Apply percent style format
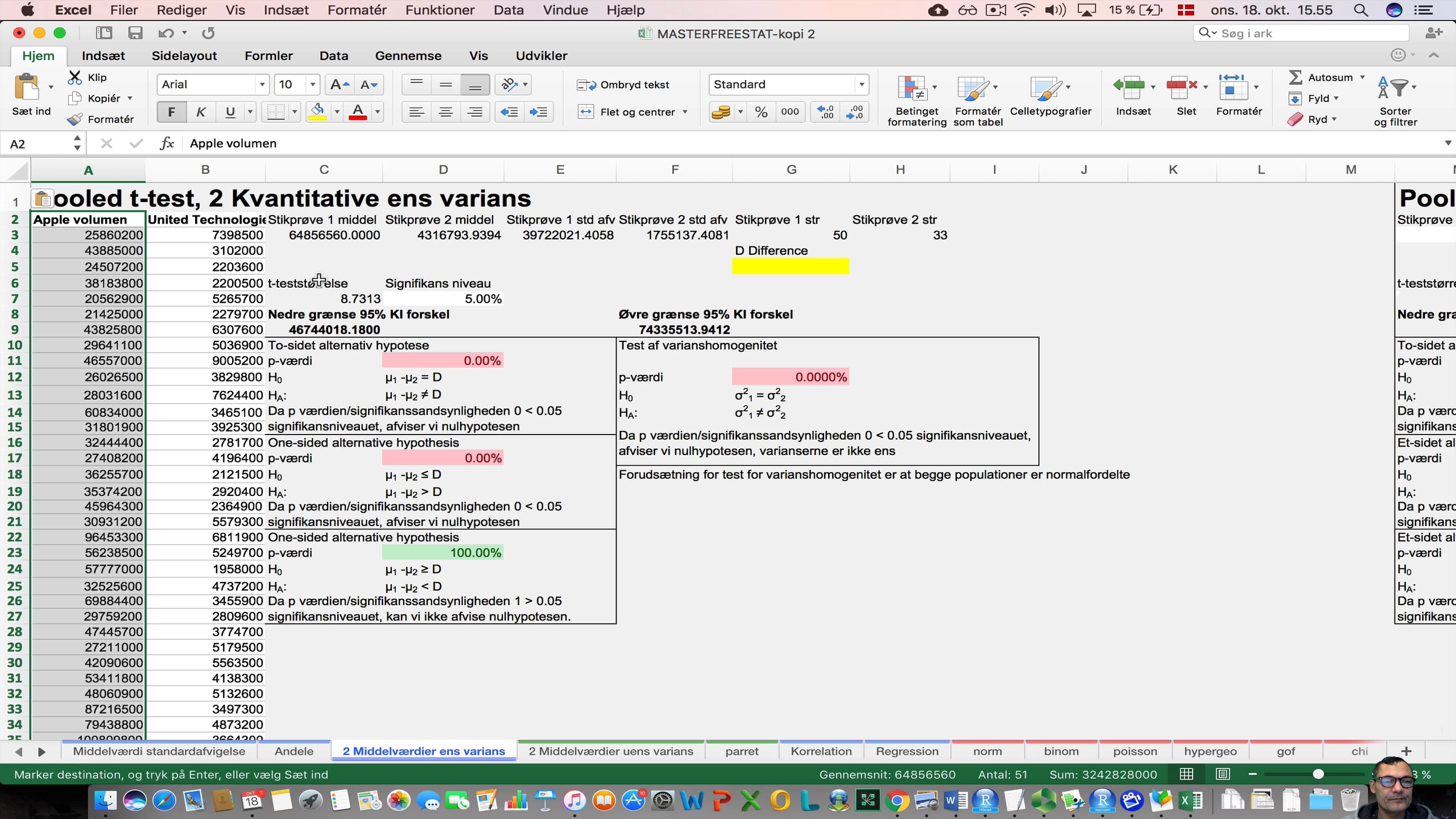Screen dimensions: 1456x819 click(761, 112)
